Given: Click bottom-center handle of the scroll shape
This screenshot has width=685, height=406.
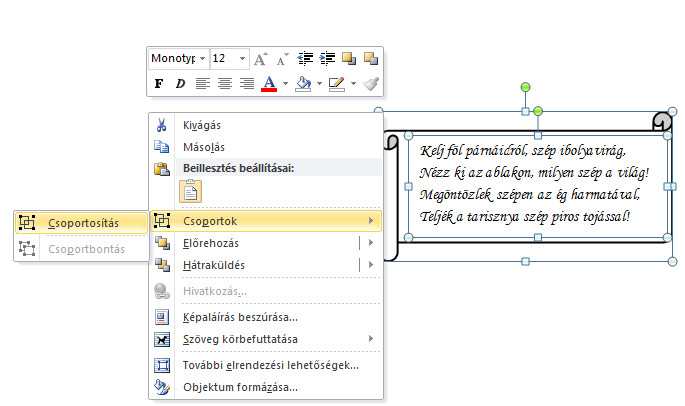Looking at the screenshot, I should [526, 262].
